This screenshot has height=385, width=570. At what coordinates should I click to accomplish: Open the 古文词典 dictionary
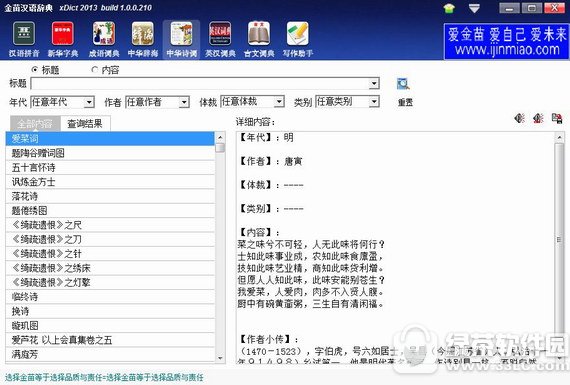(x=259, y=40)
